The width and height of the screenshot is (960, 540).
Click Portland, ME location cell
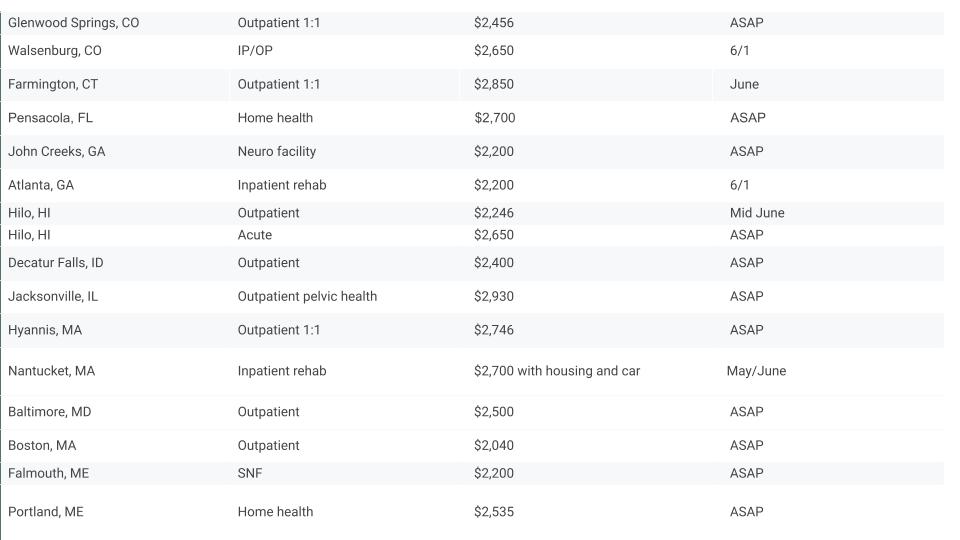(45, 512)
